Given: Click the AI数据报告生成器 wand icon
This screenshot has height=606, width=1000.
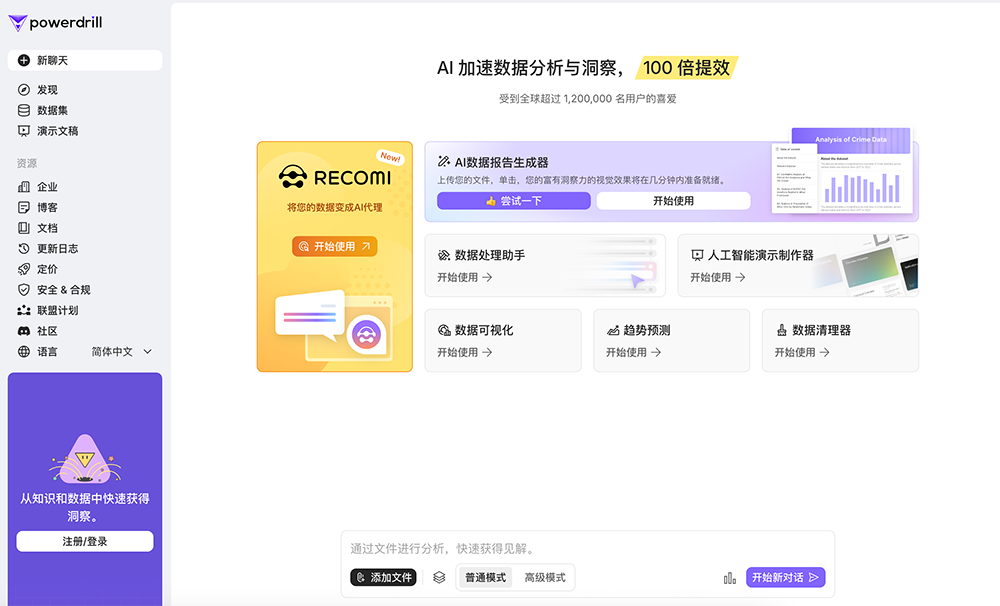Looking at the screenshot, I should point(444,161).
